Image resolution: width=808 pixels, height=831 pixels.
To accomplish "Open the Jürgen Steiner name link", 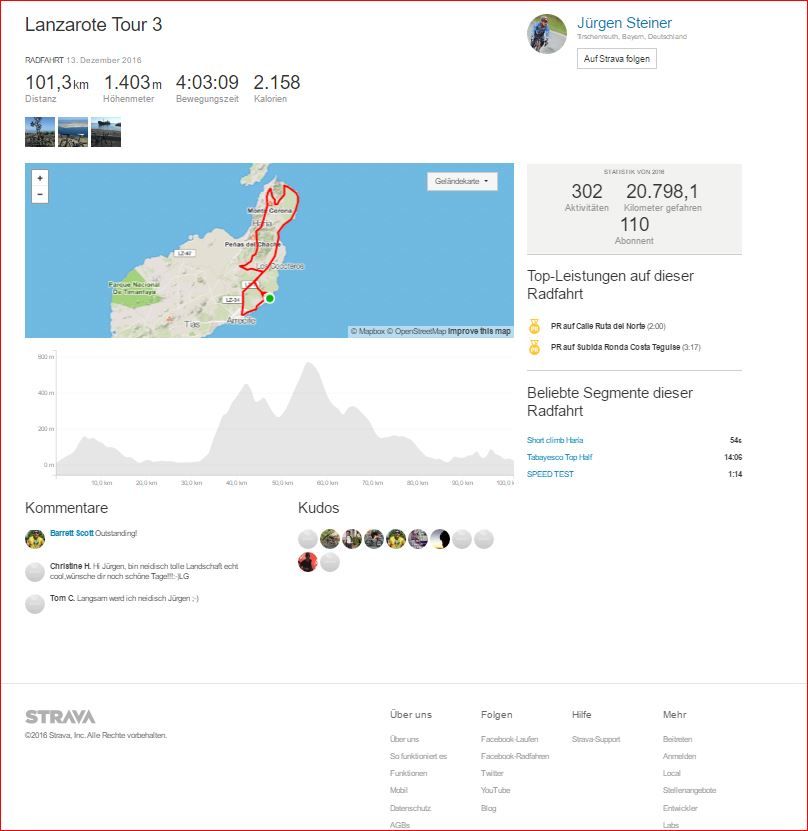I will click(624, 23).
